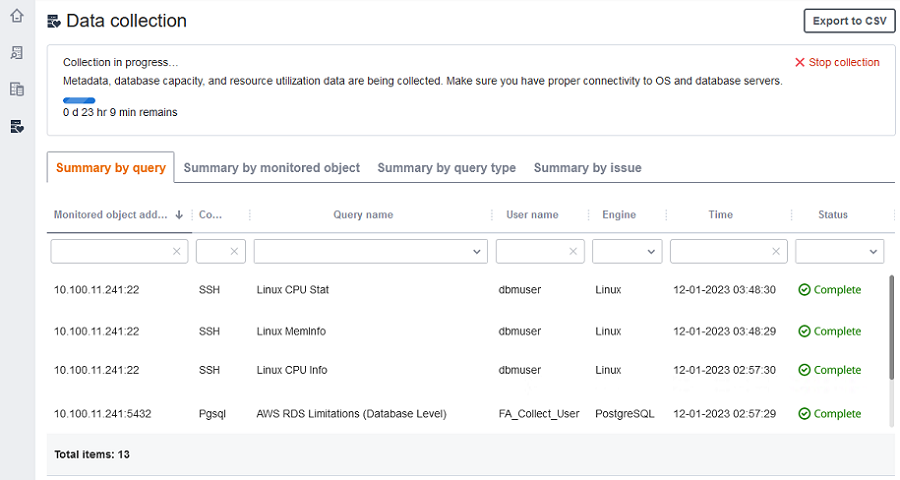Expand the Query name filter dropdown

pos(477,252)
